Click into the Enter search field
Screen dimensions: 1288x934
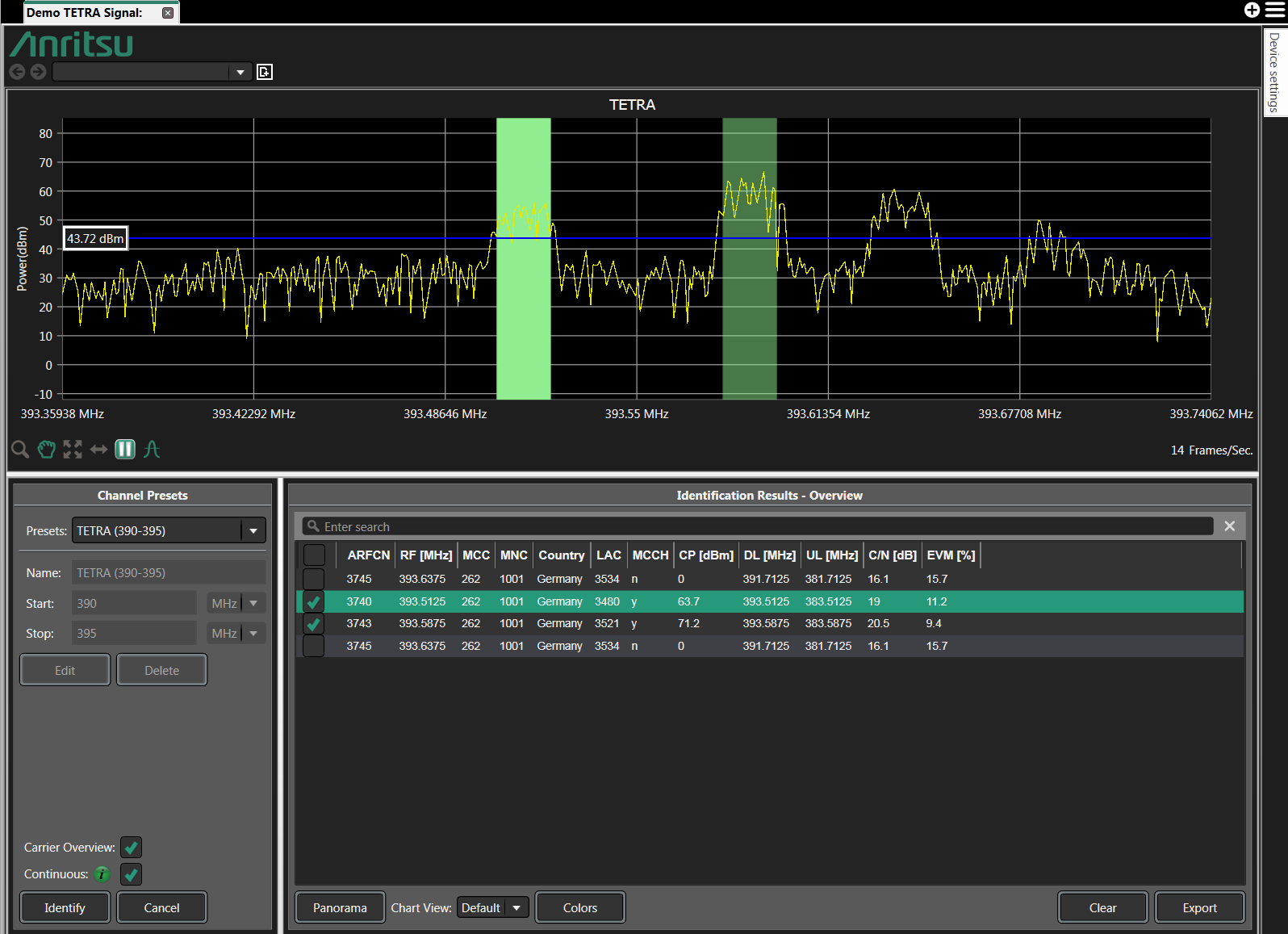(759, 527)
